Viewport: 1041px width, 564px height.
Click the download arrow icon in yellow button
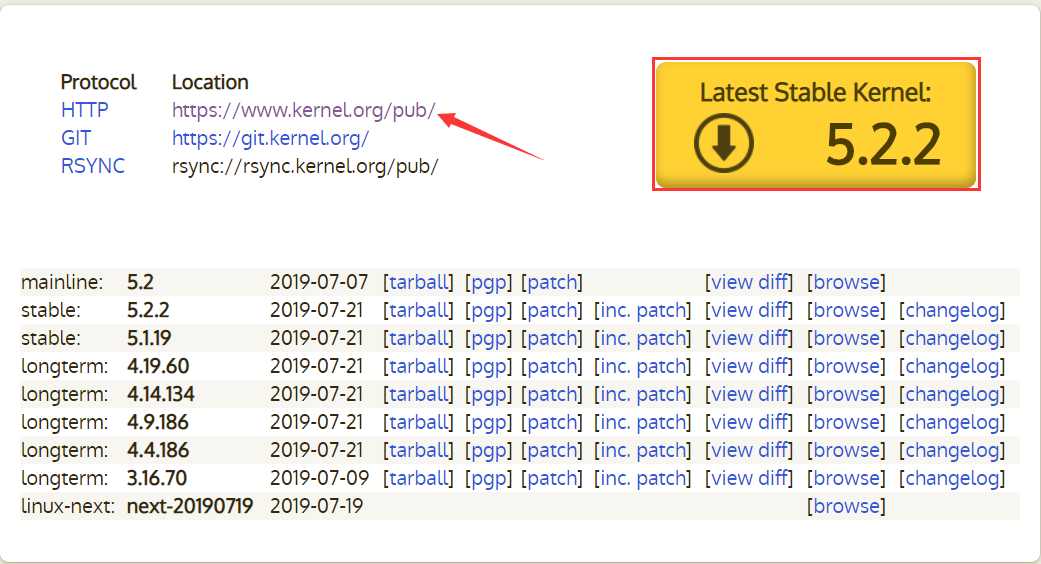tap(724, 143)
